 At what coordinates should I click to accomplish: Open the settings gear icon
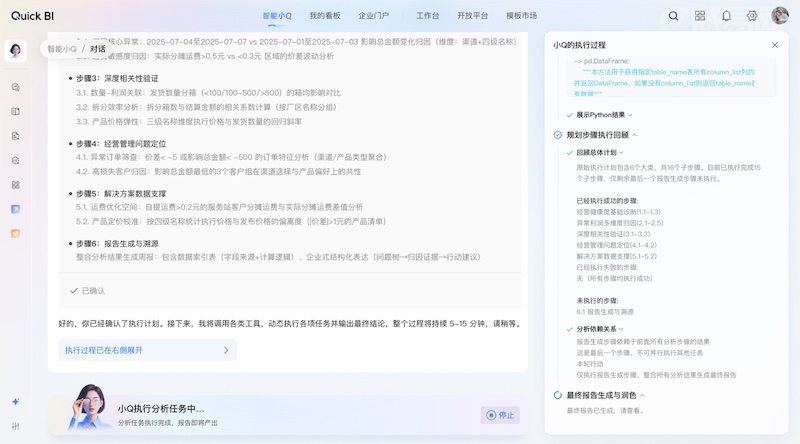point(752,16)
